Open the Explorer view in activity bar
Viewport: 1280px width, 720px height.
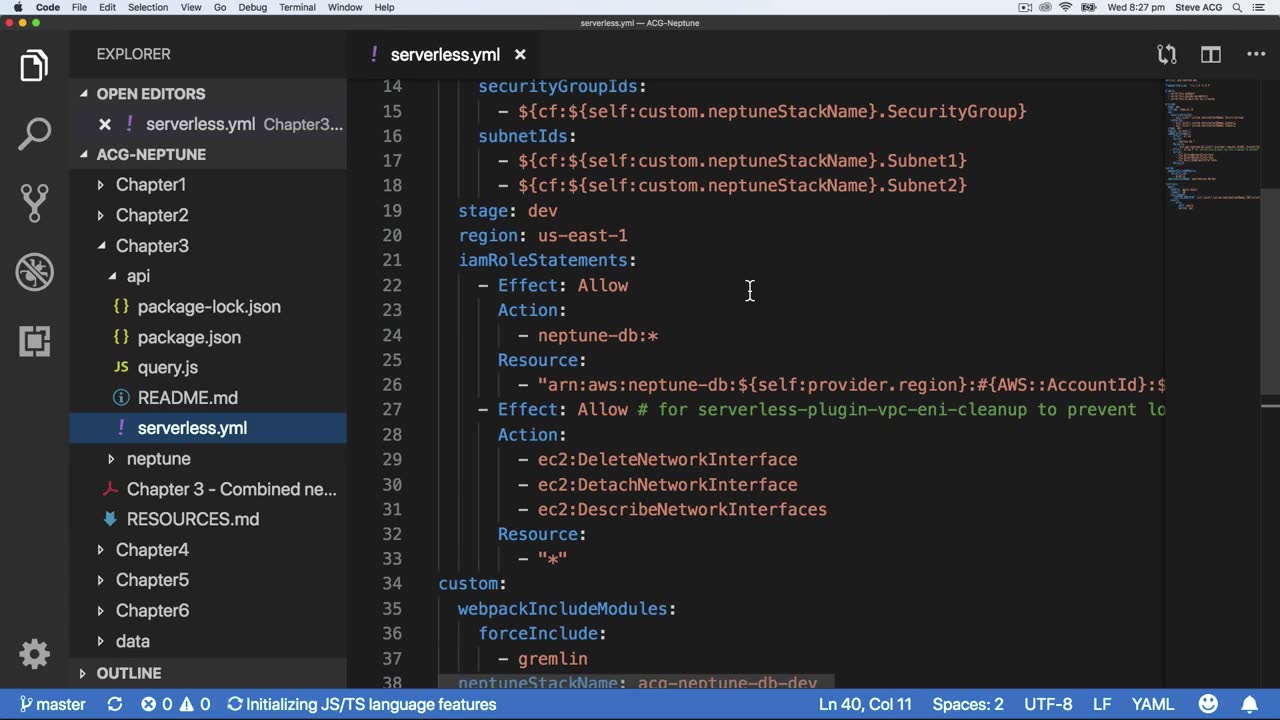pos(34,66)
